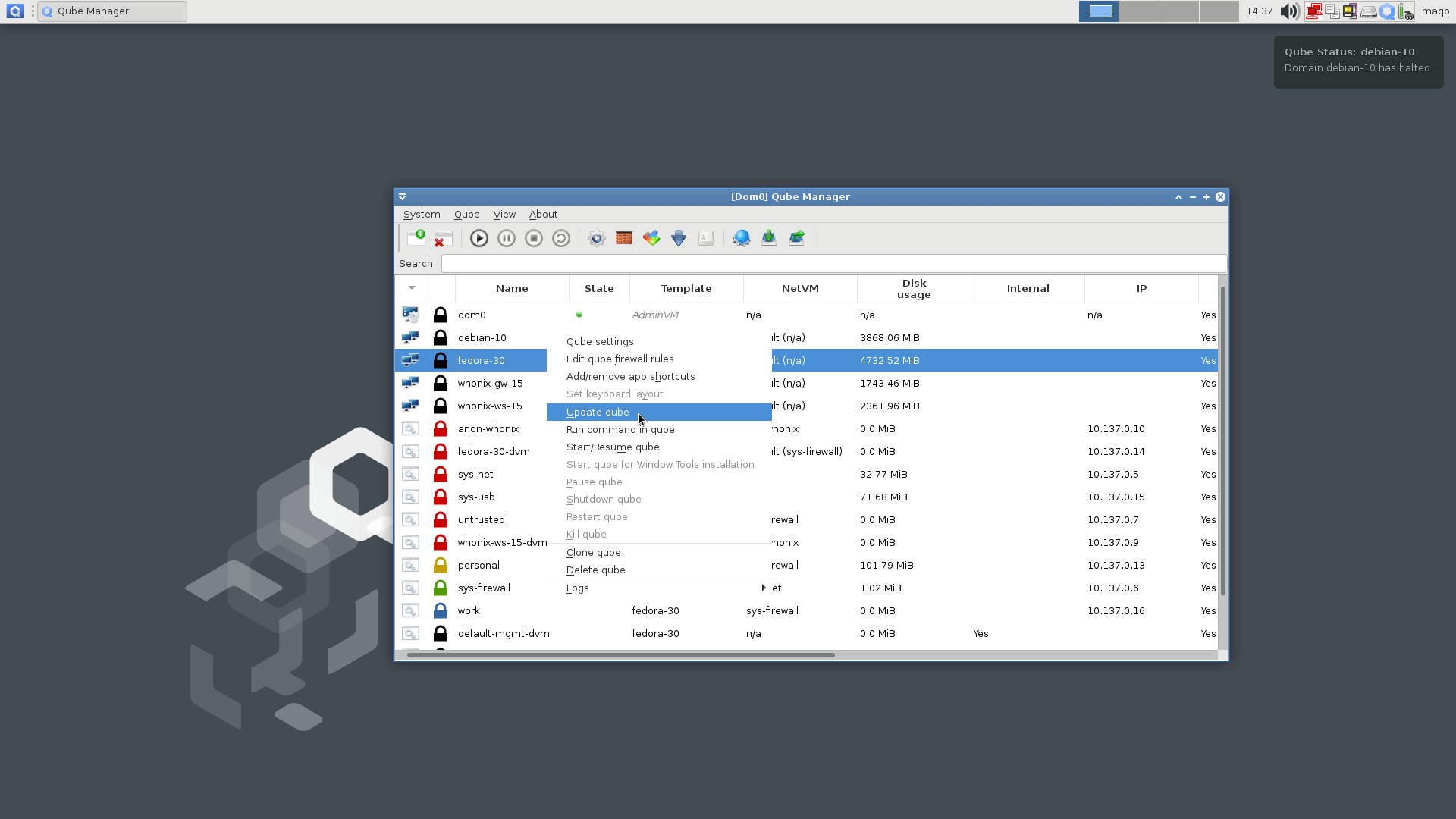The image size is (1456, 819).
Task: Click the horizontal scrollbar of qube list
Action: 620,655
